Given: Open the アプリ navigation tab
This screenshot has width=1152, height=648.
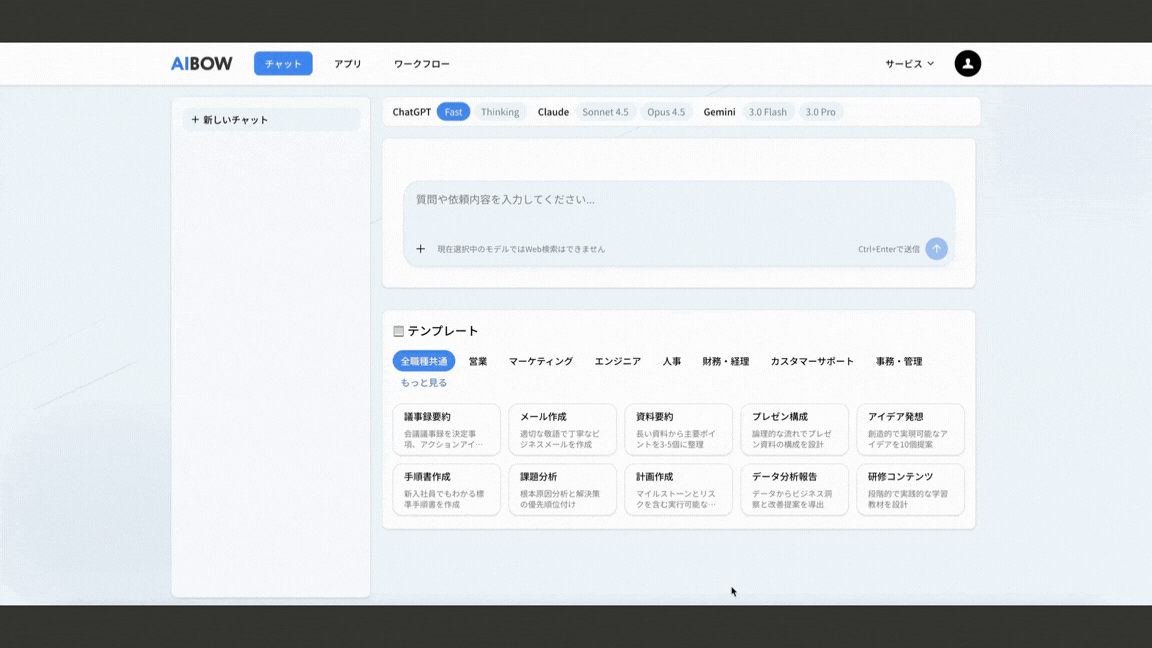Looking at the screenshot, I should coord(348,64).
